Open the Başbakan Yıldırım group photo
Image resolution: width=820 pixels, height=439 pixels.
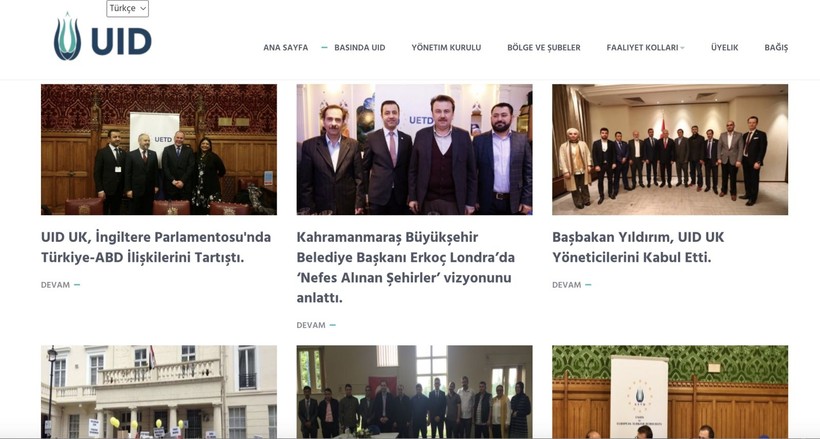pyautogui.click(x=670, y=150)
